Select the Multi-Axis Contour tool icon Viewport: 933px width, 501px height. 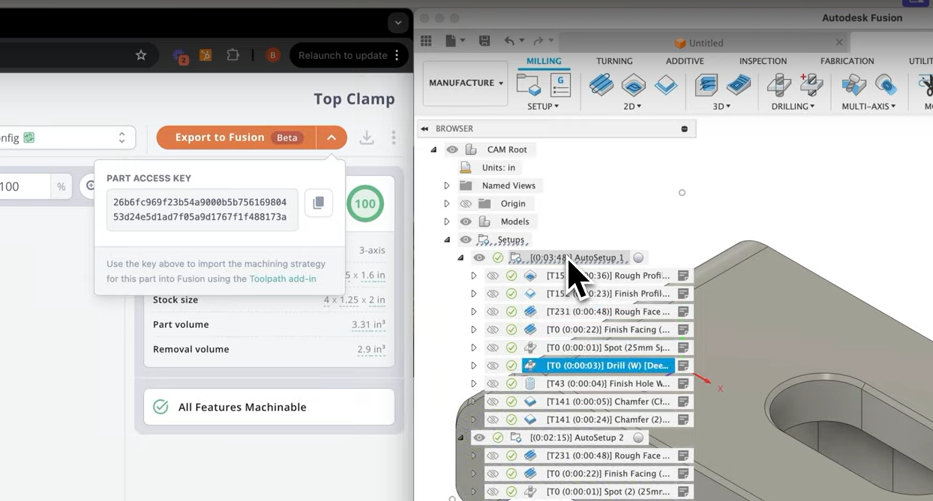[x=885, y=85]
